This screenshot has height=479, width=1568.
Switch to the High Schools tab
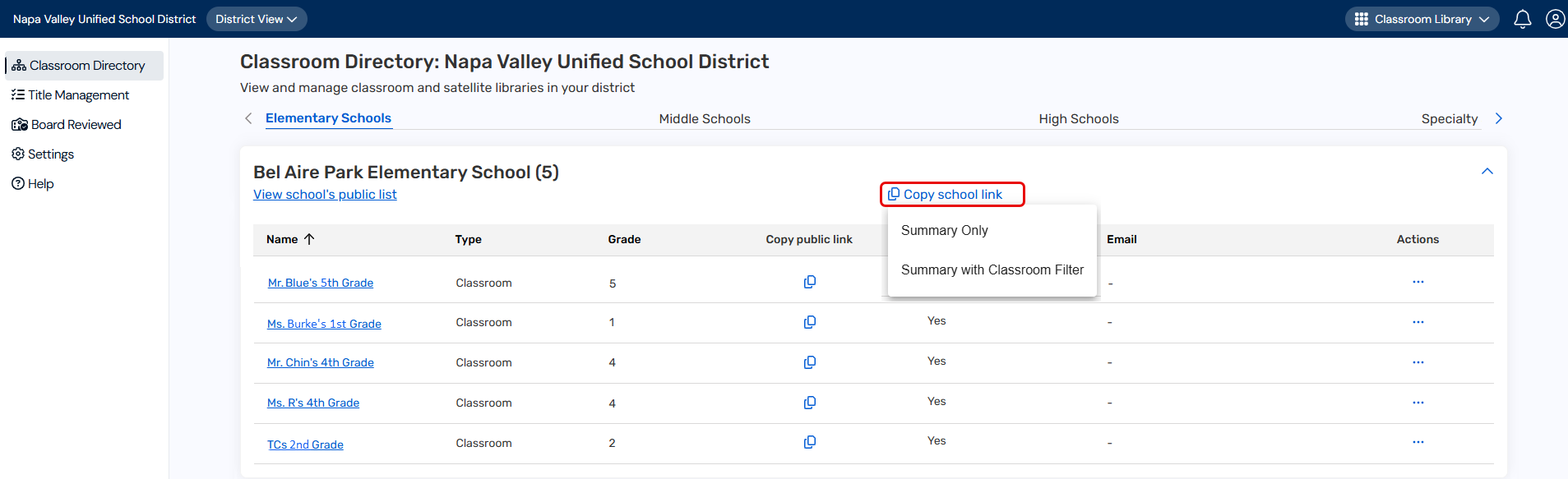point(1078,119)
